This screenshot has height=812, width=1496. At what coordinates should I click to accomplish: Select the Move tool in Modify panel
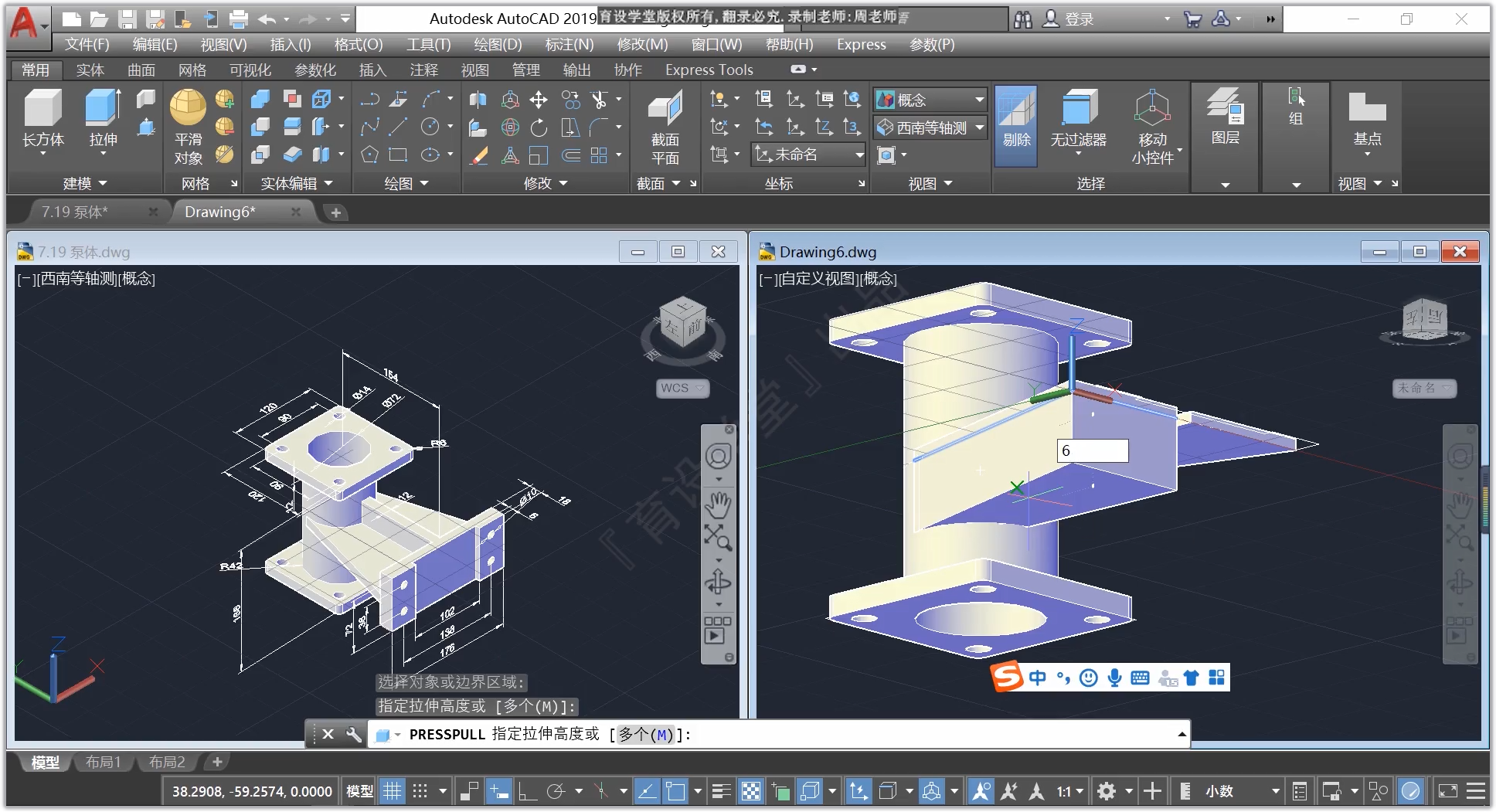tap(539, 100)
